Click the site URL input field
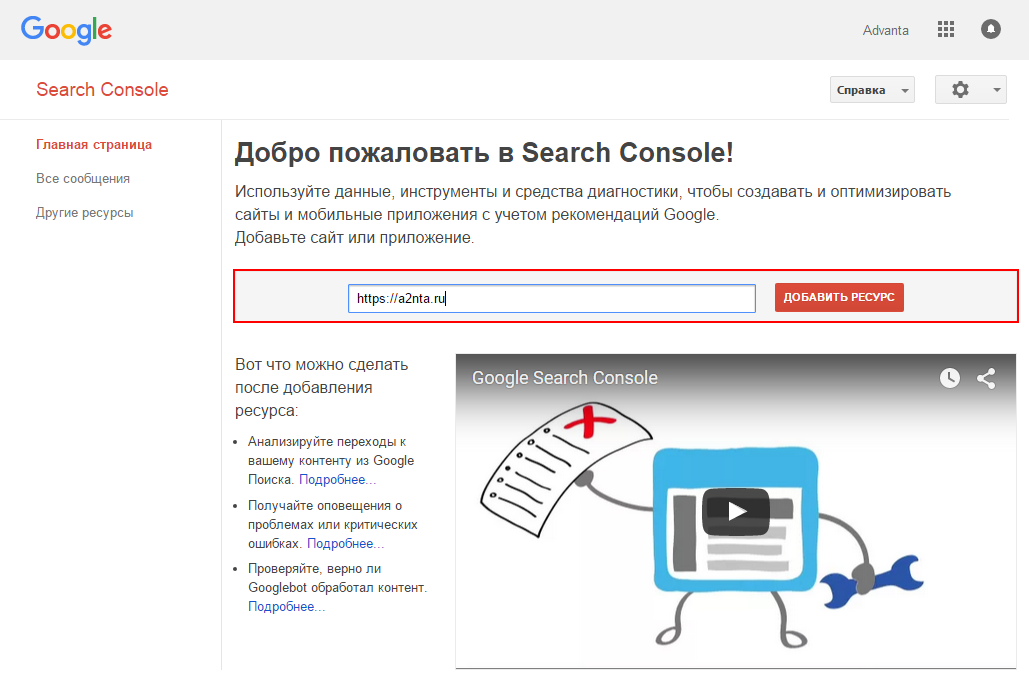Screen dimensions: 1029x682 pos(551,298)
